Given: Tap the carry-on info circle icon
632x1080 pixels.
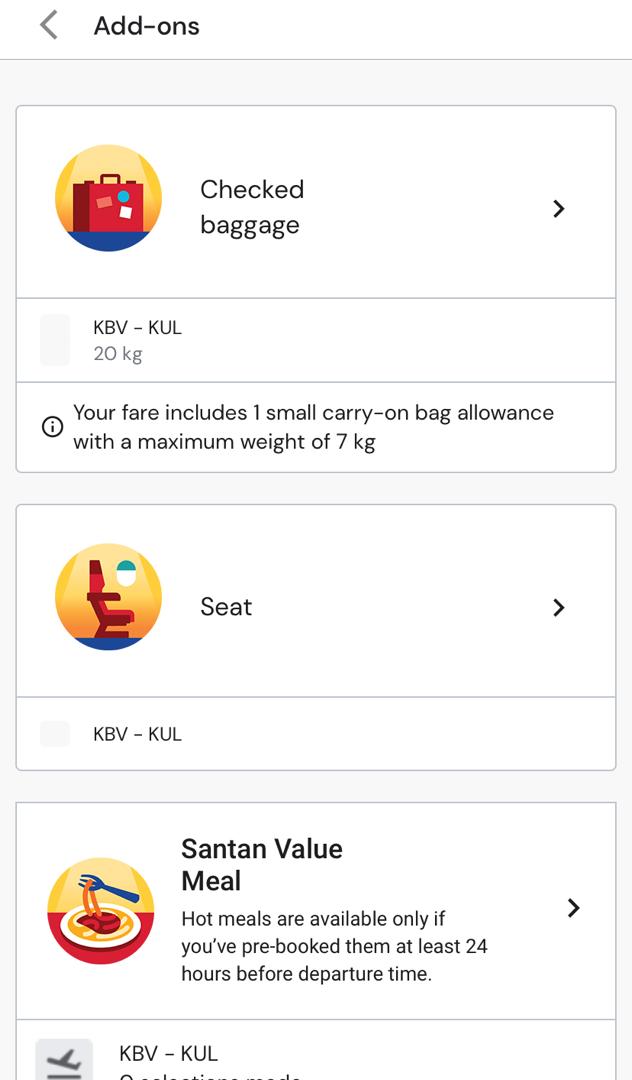Looking at the screenshot, I should pos(52,427).
